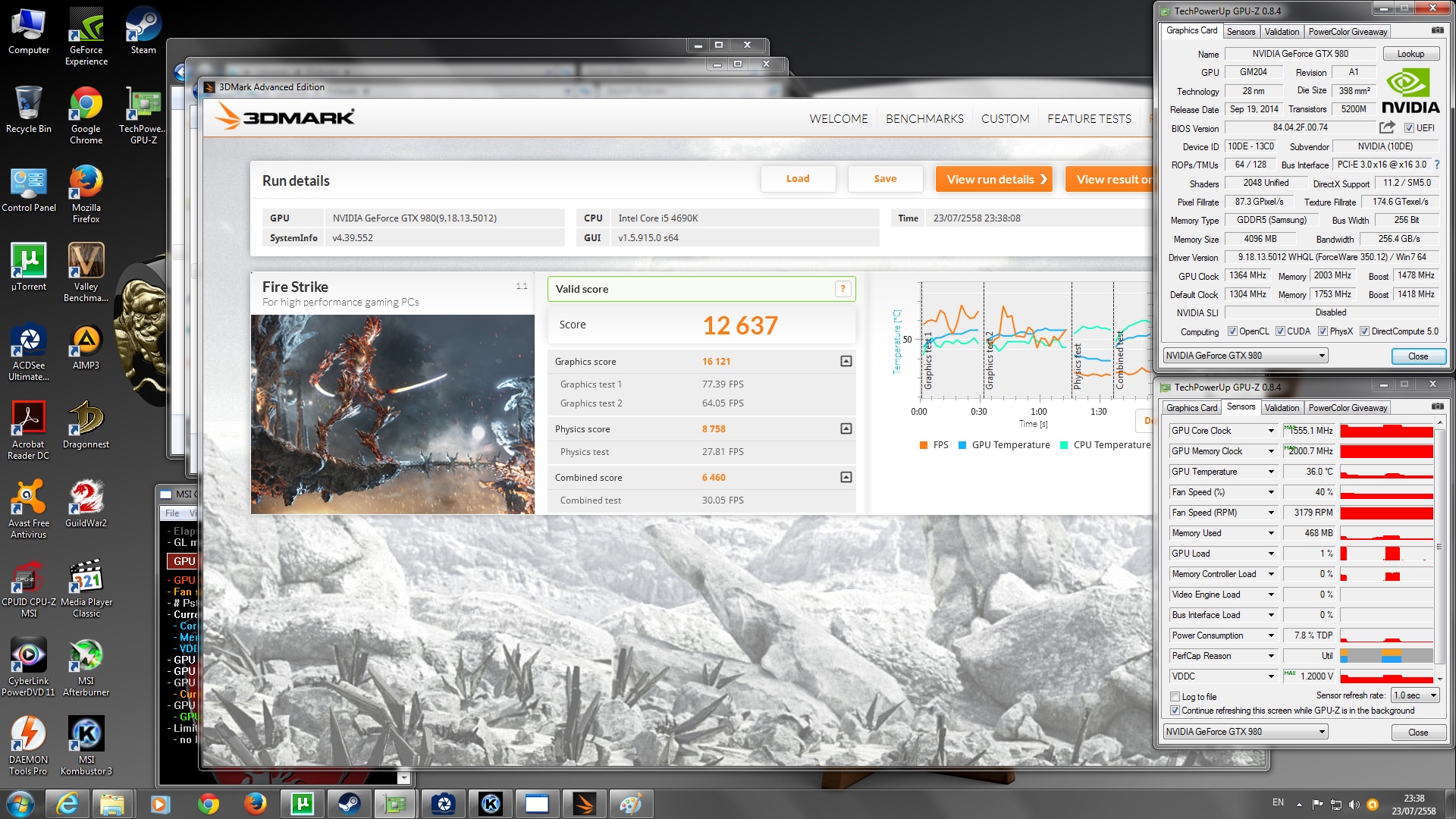Click the Valid score help question icon

843,289
